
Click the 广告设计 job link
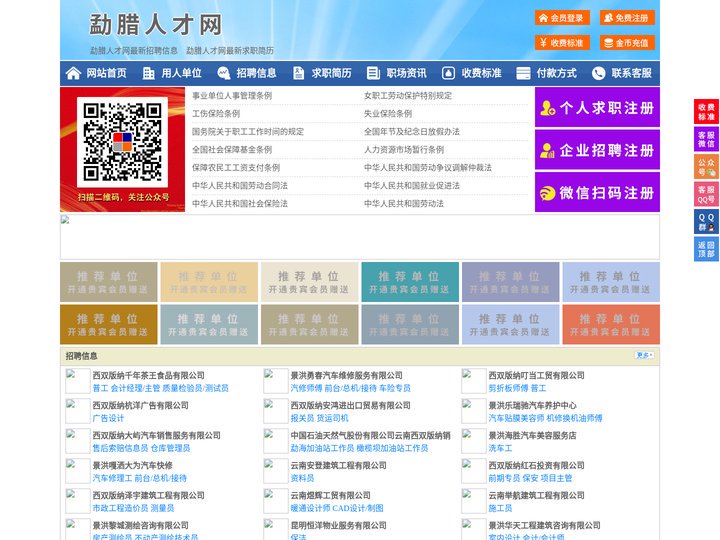click(x=108, y=418)
